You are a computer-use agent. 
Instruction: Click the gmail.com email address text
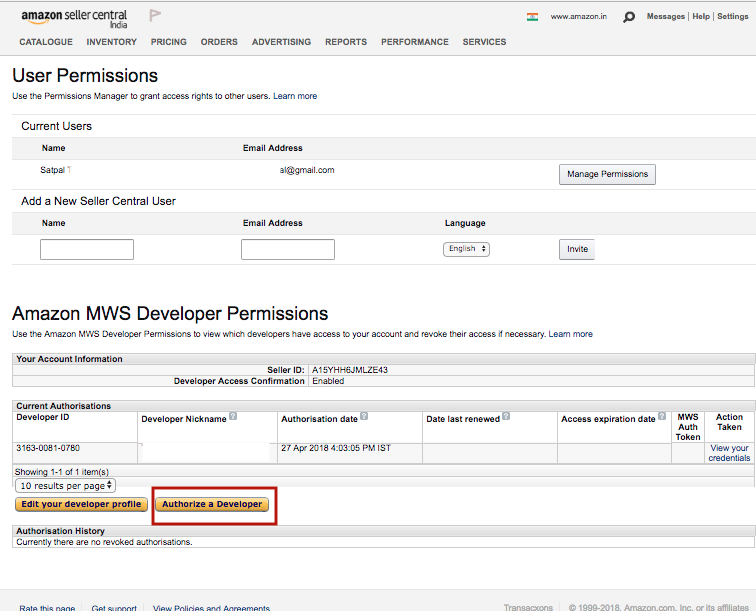coord(307,170)
